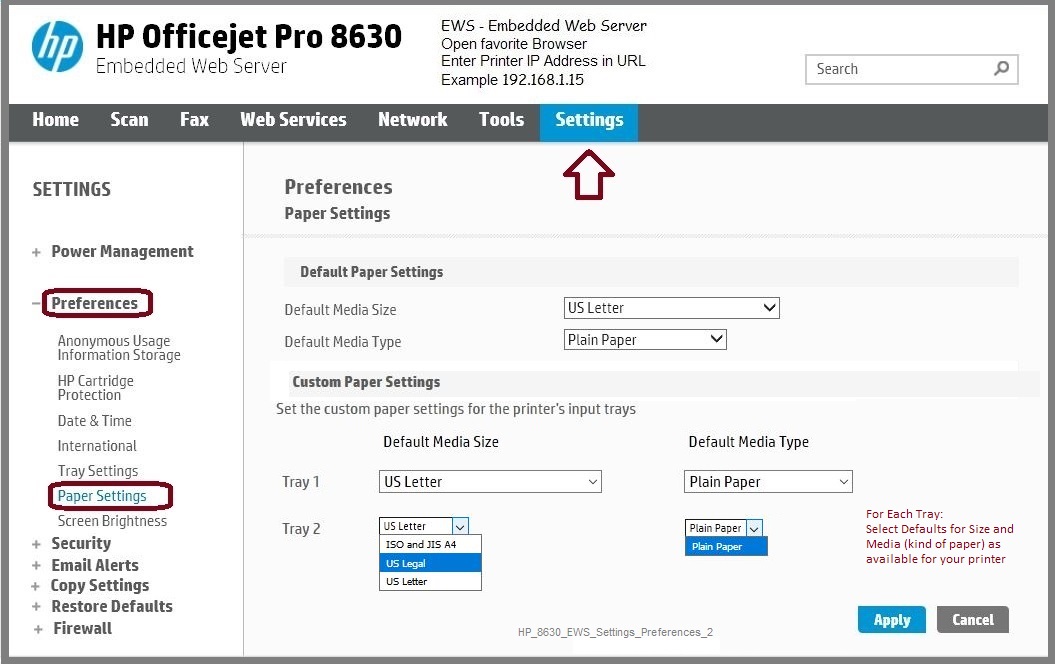Image resolution: width=1055 pixels, height=664 pixels.
Task: Switch to the Web Services tab
Action: pyautogui.click(x=293, y=120)
